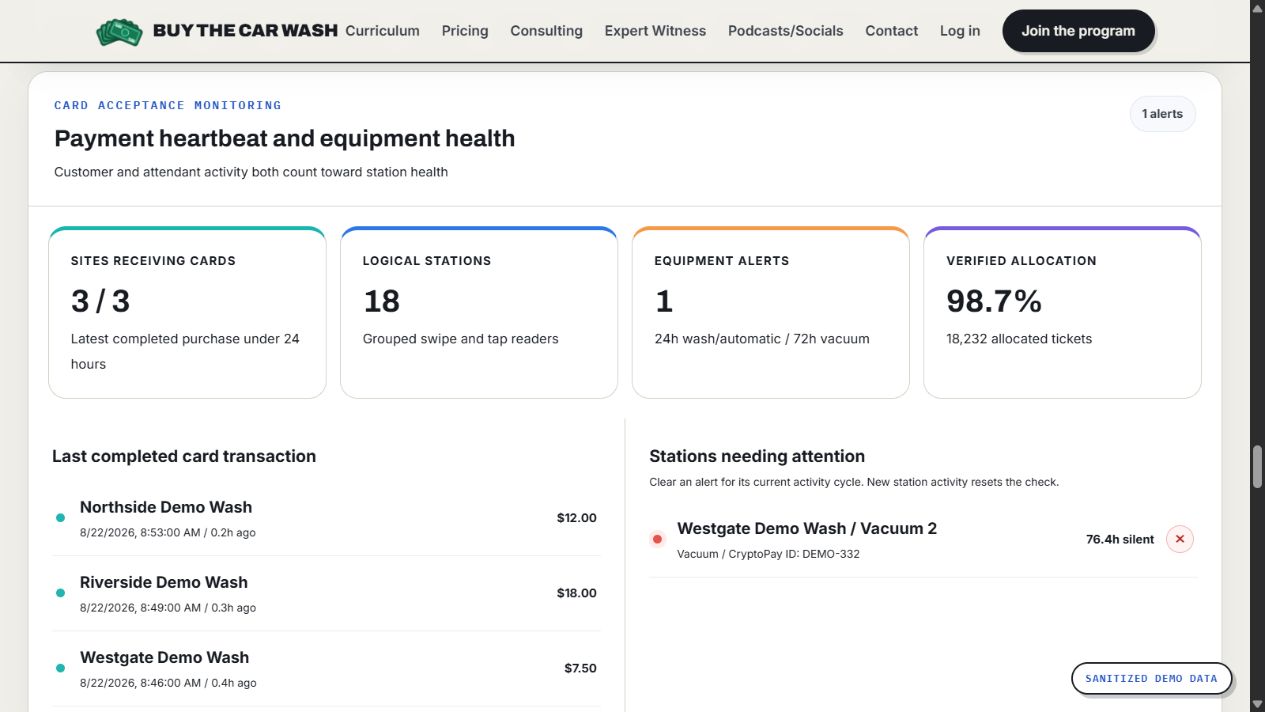The image size is (1265, 712).
Task: Open the Curriculum menu item
Action: 382,31
